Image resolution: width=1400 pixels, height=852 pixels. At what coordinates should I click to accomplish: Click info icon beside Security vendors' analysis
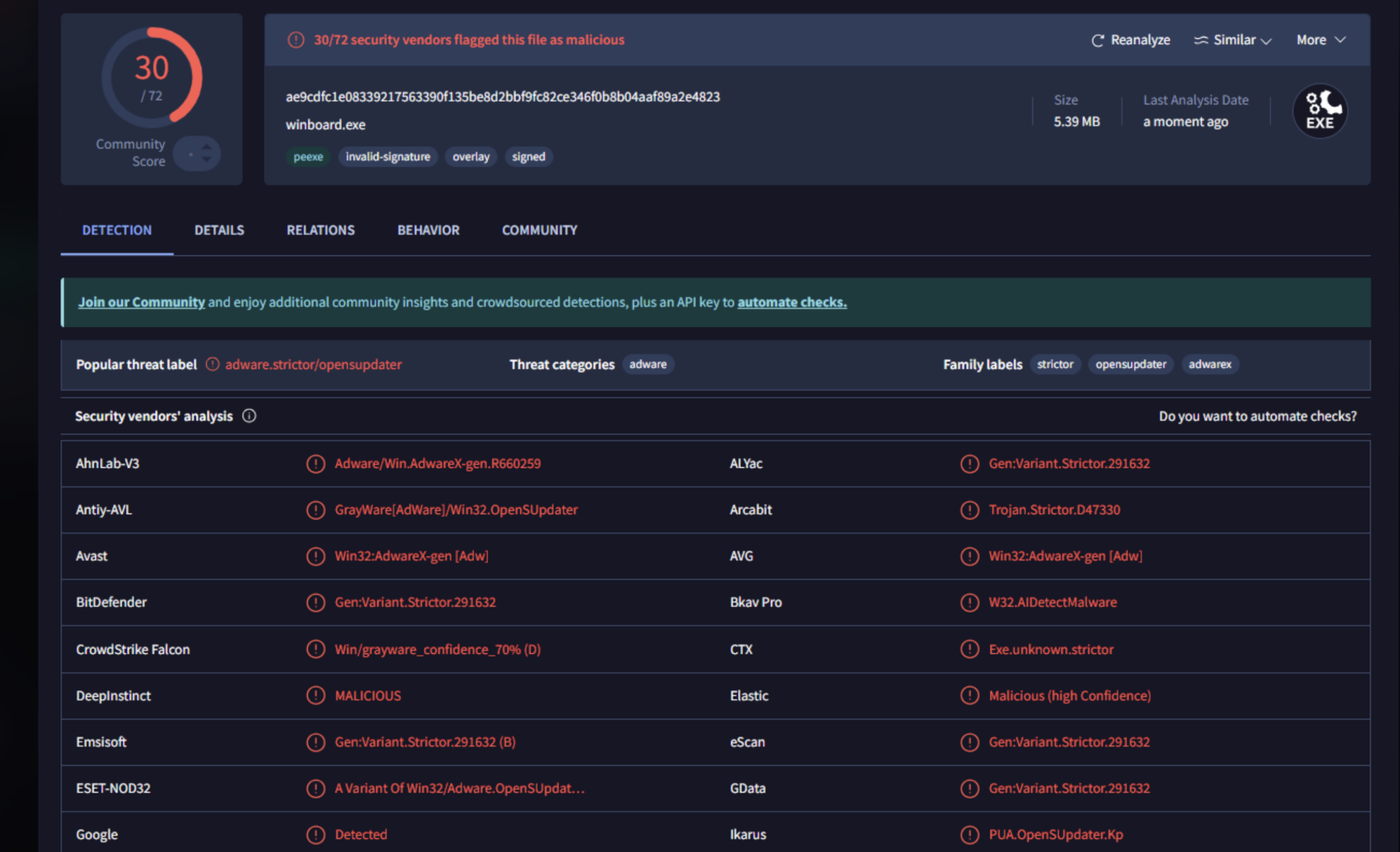(x=250, y=416)
